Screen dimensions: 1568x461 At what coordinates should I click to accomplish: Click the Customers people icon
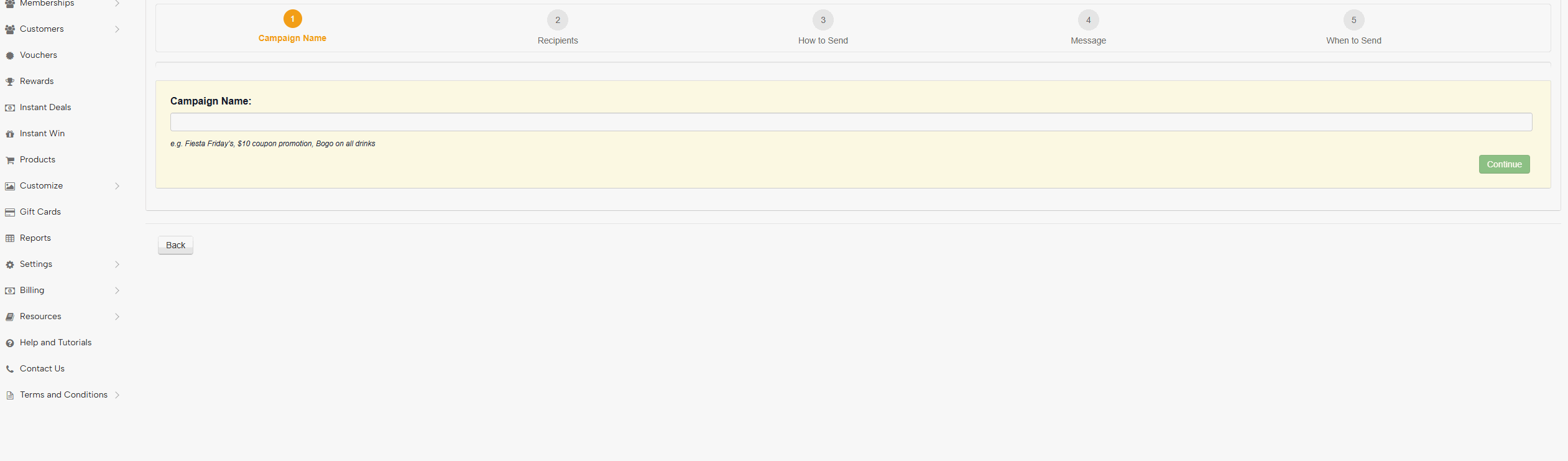coord(10,29)
